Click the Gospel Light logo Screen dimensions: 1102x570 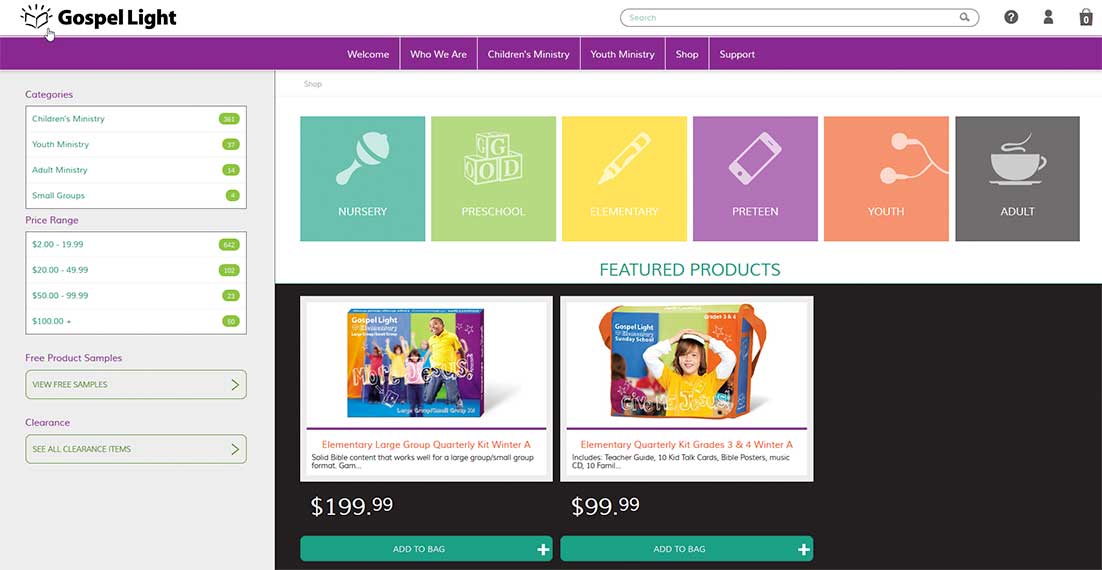(x=98, y=17)
